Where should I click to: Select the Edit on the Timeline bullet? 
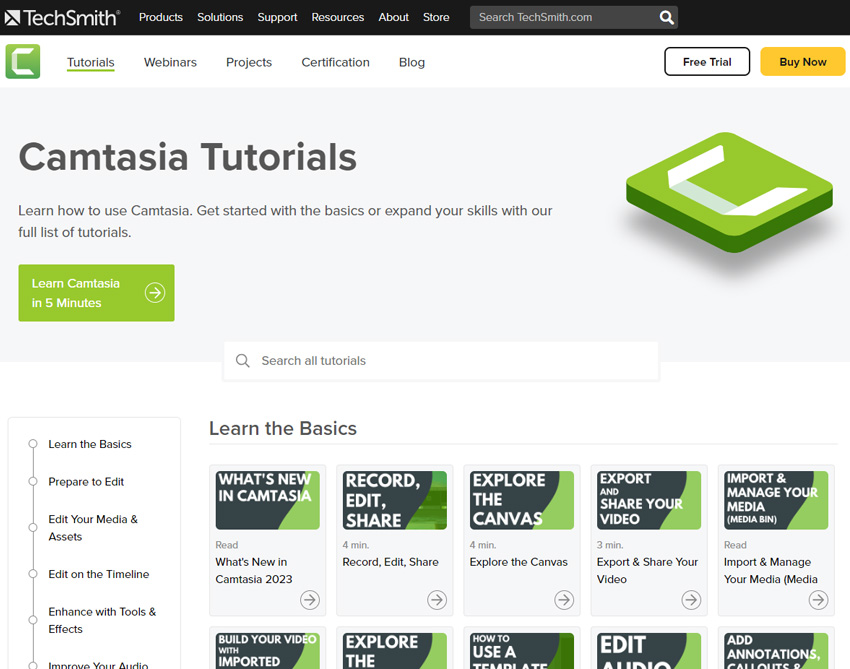[x=33, y=574]
